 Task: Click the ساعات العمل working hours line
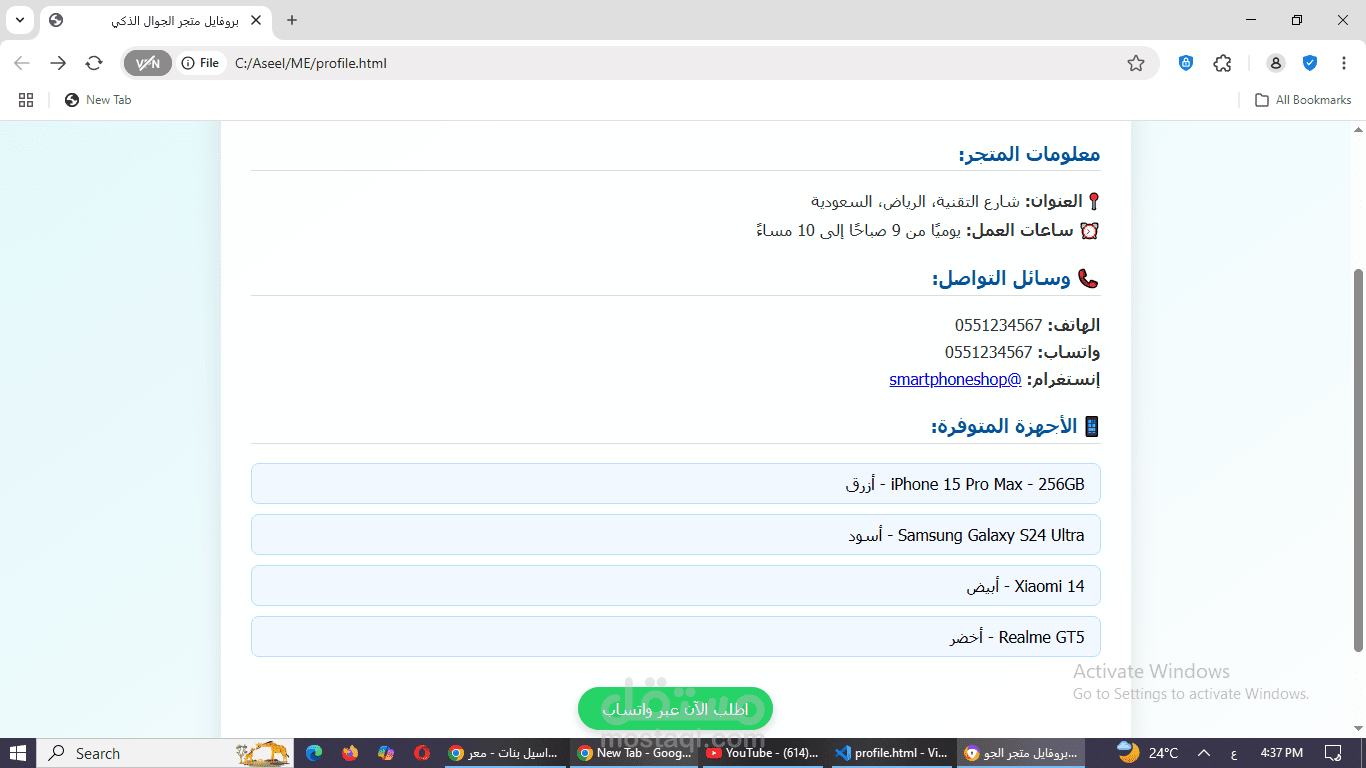pyautogui.click(x=928, y=231)
